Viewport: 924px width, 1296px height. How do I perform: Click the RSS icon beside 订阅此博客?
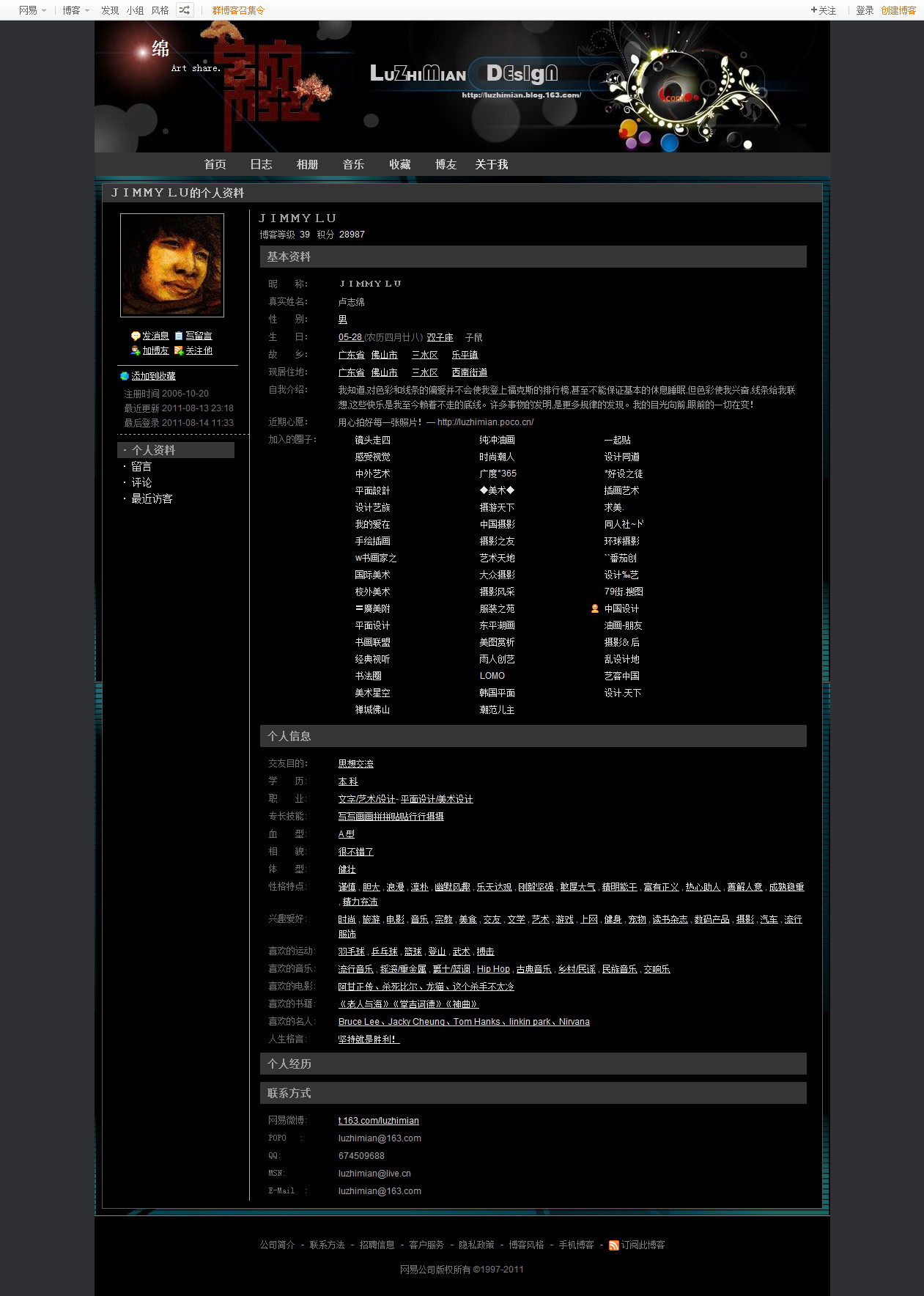(614, 1245)
